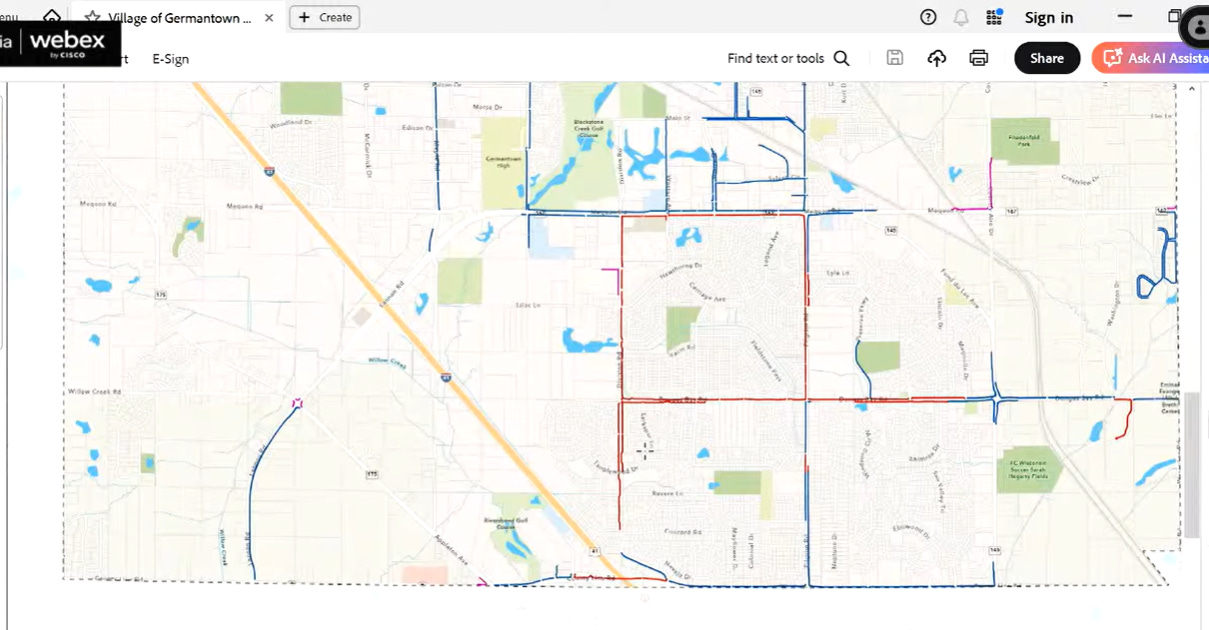The height and width of the screenshot is (630, 1209).
Task: Click the Create button
Action: [x=325, y=17]
